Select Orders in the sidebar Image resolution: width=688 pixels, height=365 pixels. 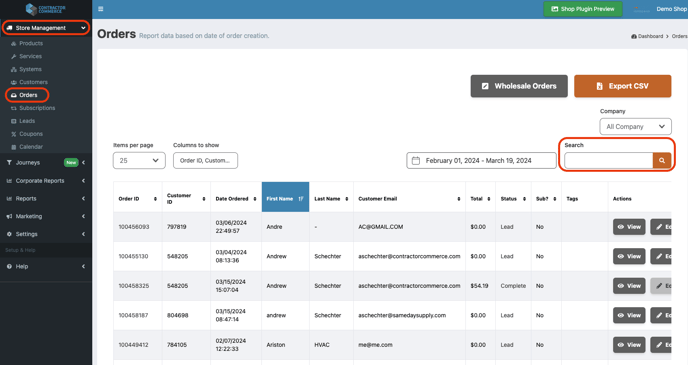[x=27, y=95]
